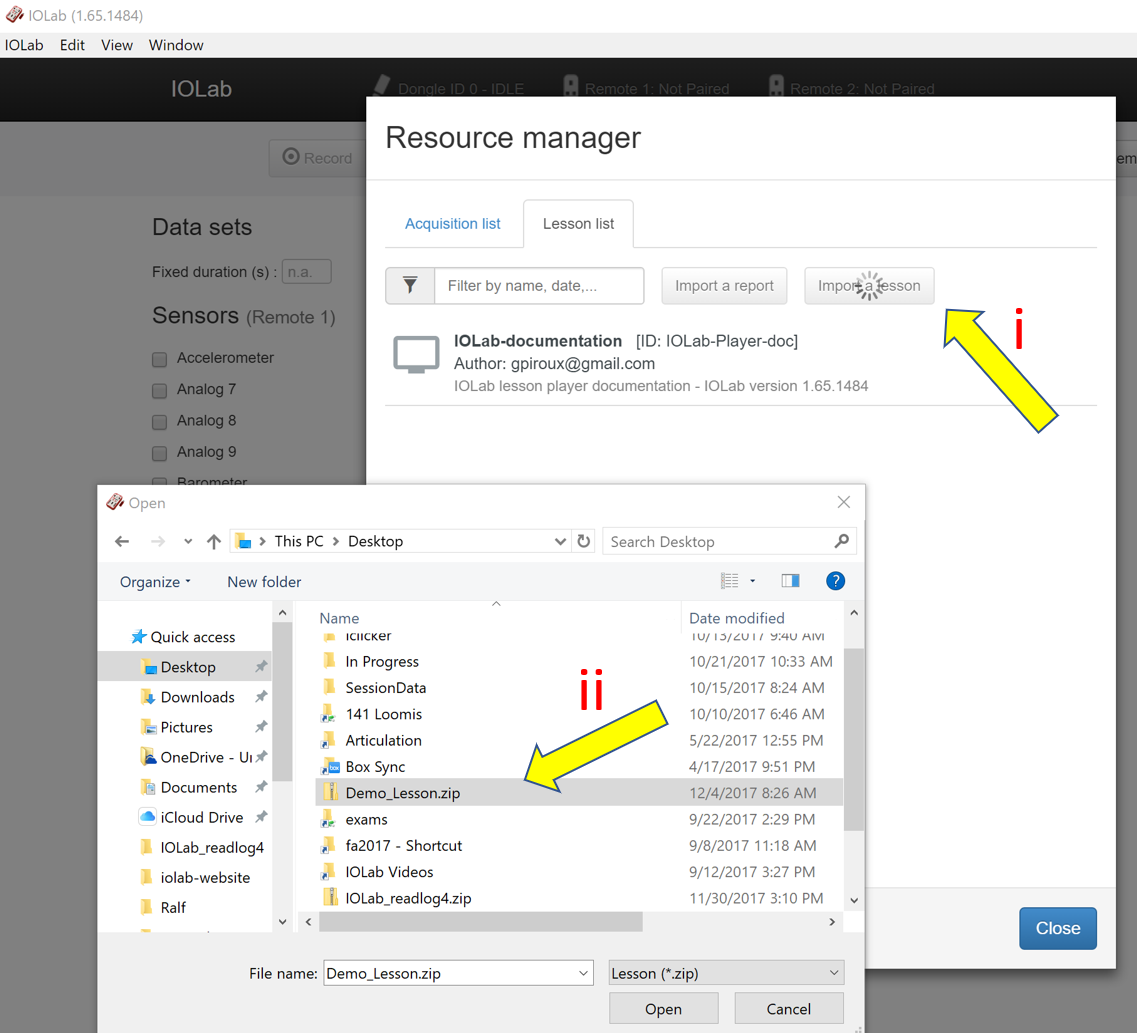The height and width of the screenshot is (1033, 1137).
Task: Select the Lesson list tab
Action: coord(579,224)
